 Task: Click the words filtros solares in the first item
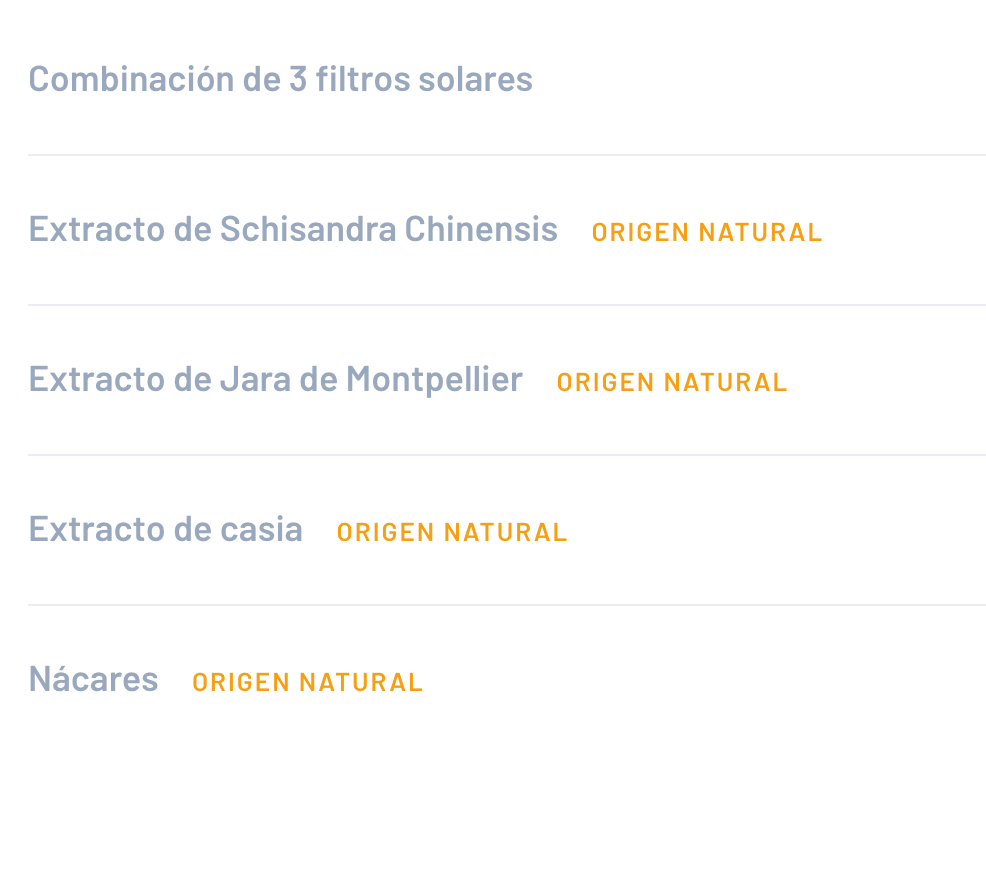pyautogui.click(x=424, y=79)
